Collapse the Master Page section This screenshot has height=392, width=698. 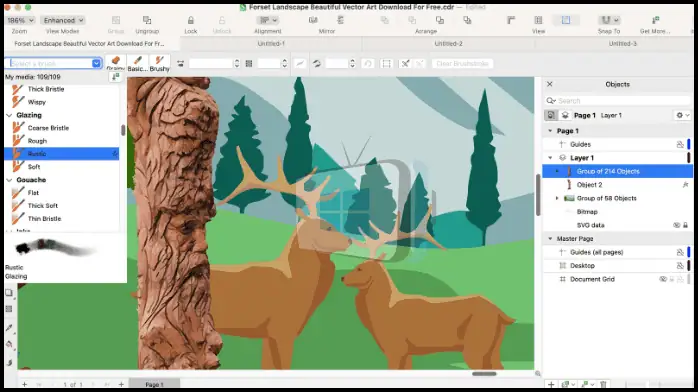coord(550,239)
